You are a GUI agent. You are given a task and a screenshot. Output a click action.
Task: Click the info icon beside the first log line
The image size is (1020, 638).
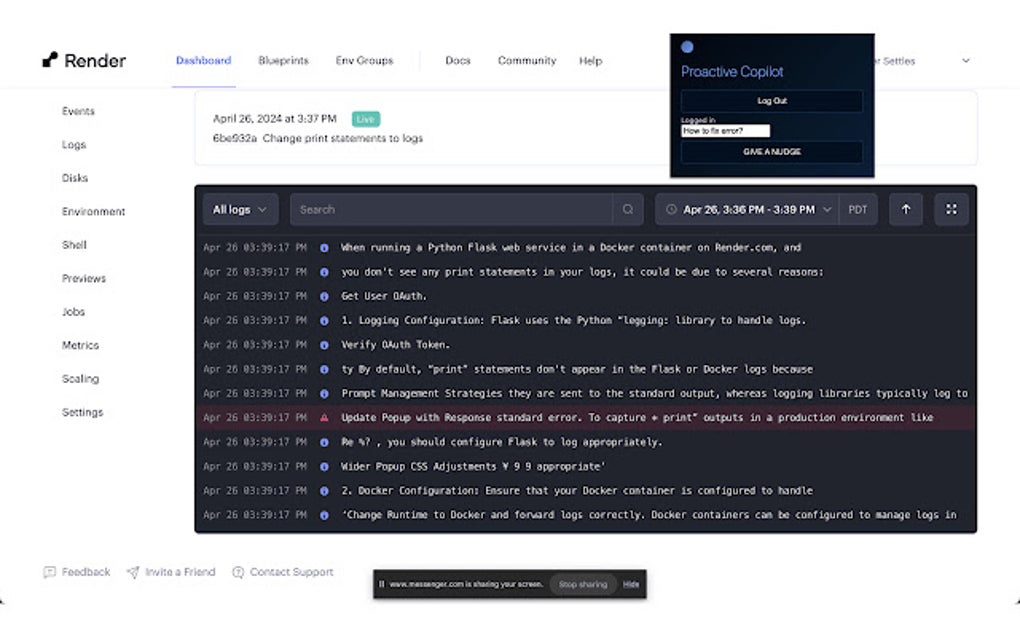(x=323, y=247)
